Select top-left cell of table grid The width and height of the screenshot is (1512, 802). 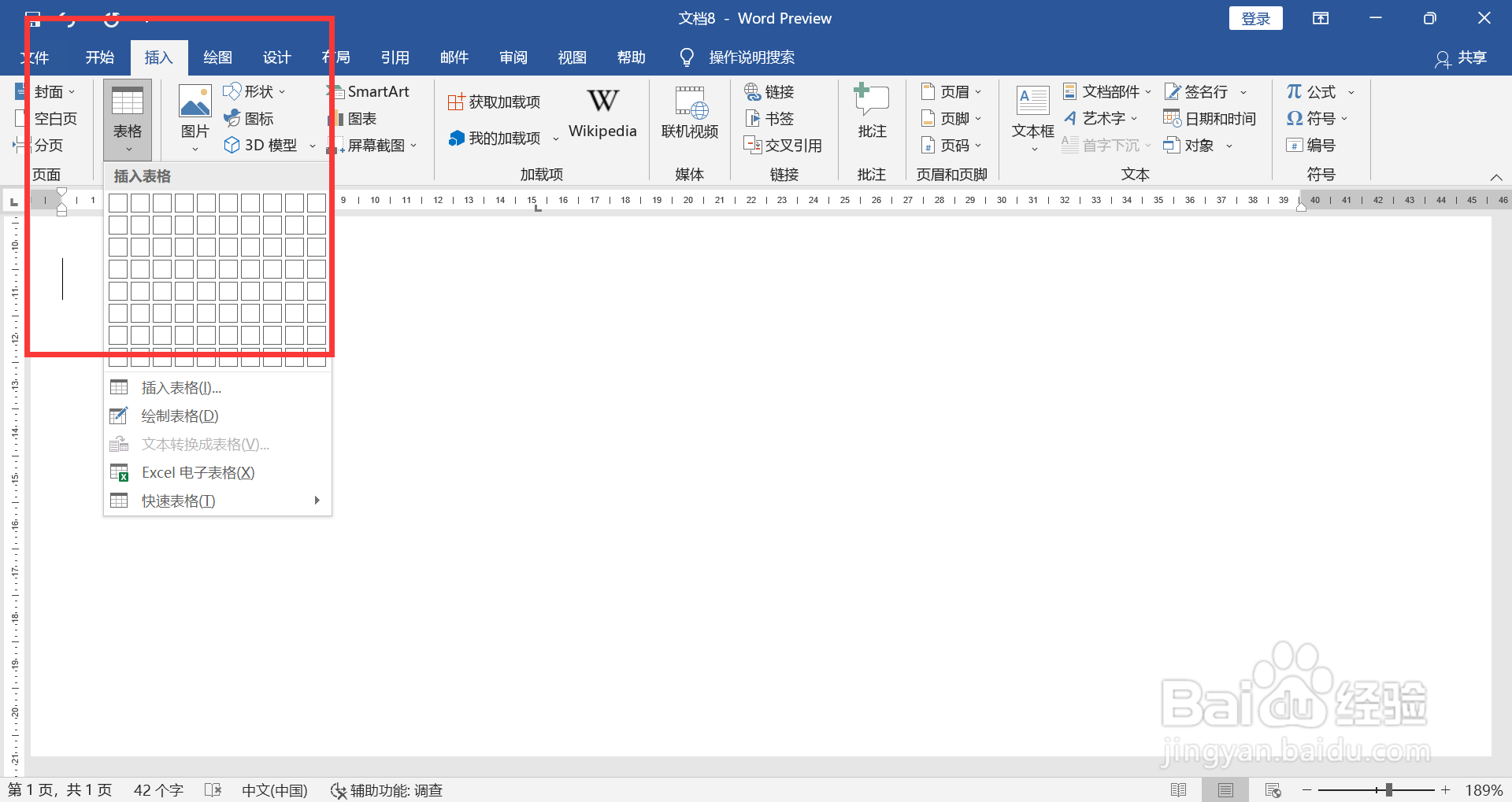[118, 203]
